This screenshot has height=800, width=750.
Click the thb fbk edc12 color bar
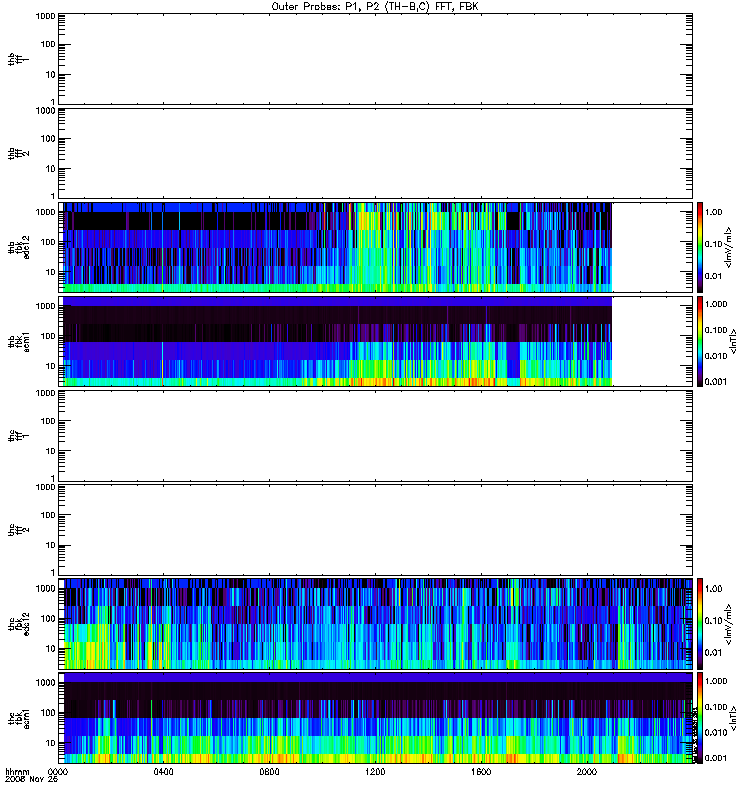coord(700,247)
